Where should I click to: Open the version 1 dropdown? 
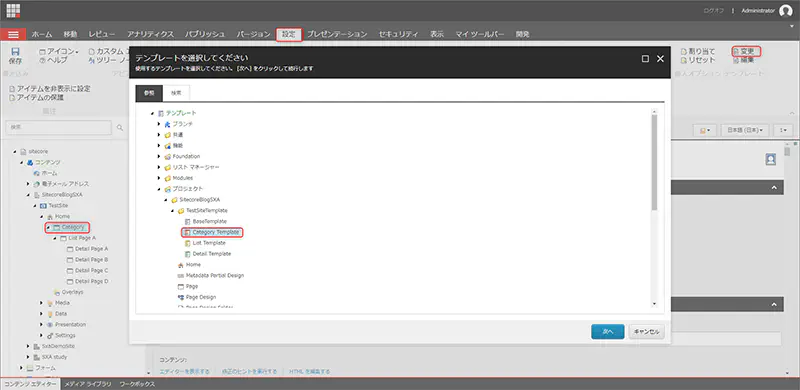click(x=783, y=131)
